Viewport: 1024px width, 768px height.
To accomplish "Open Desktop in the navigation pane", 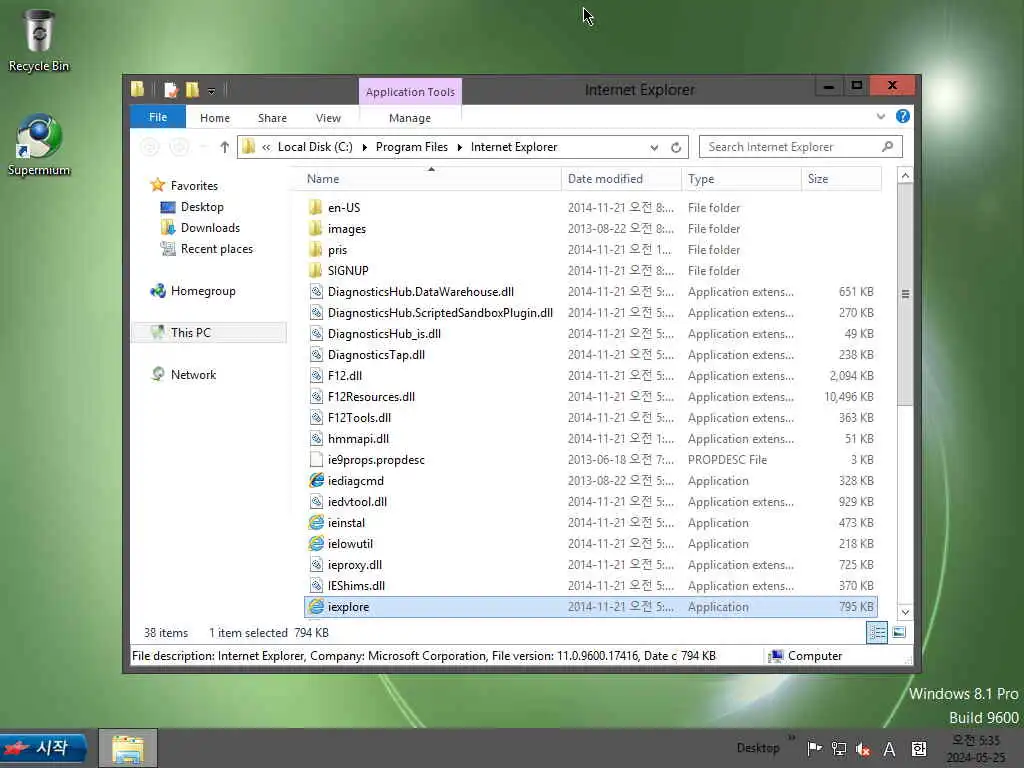I will pos(202,207).
